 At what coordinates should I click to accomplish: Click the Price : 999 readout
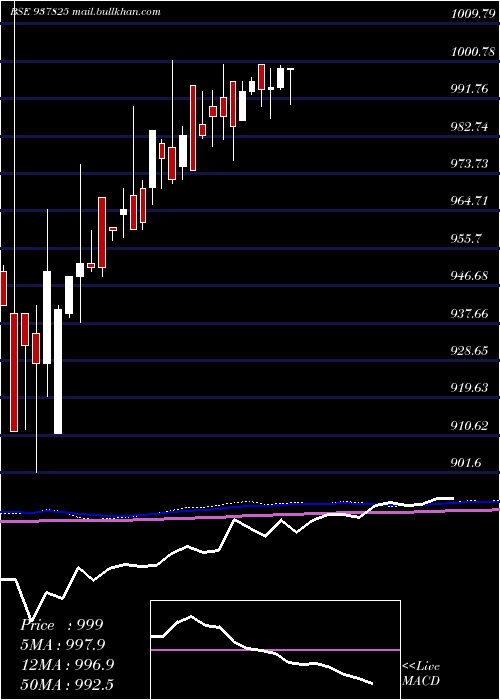pyautogui.click(x=62, y=625)
